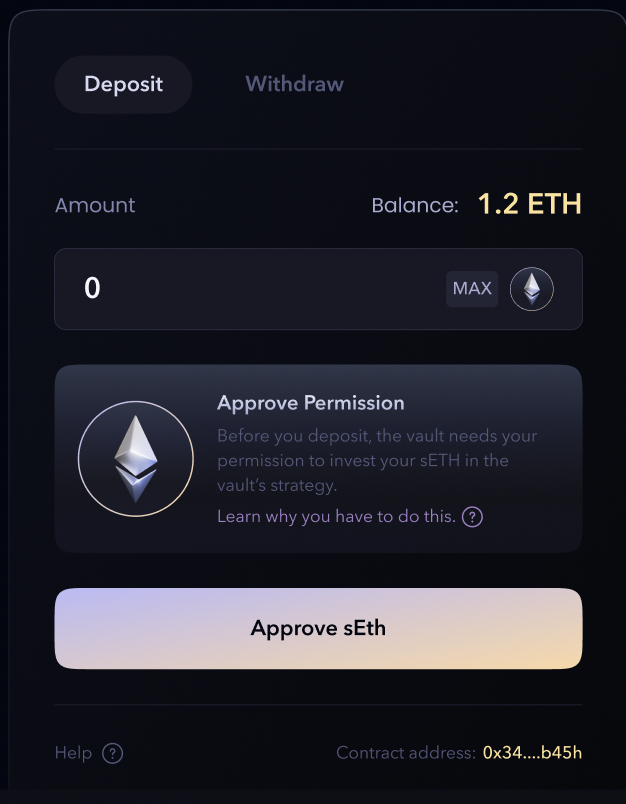Switch to the Deposit tab
The width and height of the screenshot is (626, 804).
[123, 84]
